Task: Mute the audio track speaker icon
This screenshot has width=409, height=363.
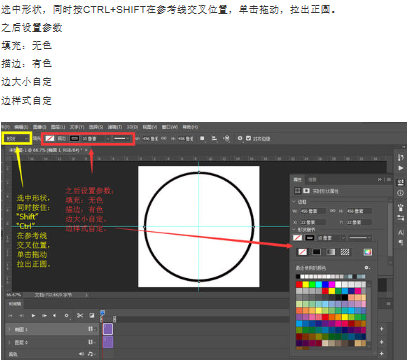Action: point(81,354)
